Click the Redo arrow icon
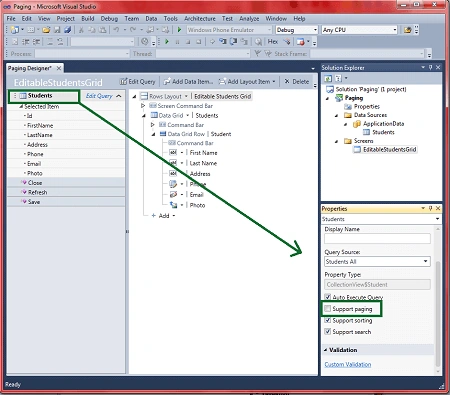 pos(133,30)
